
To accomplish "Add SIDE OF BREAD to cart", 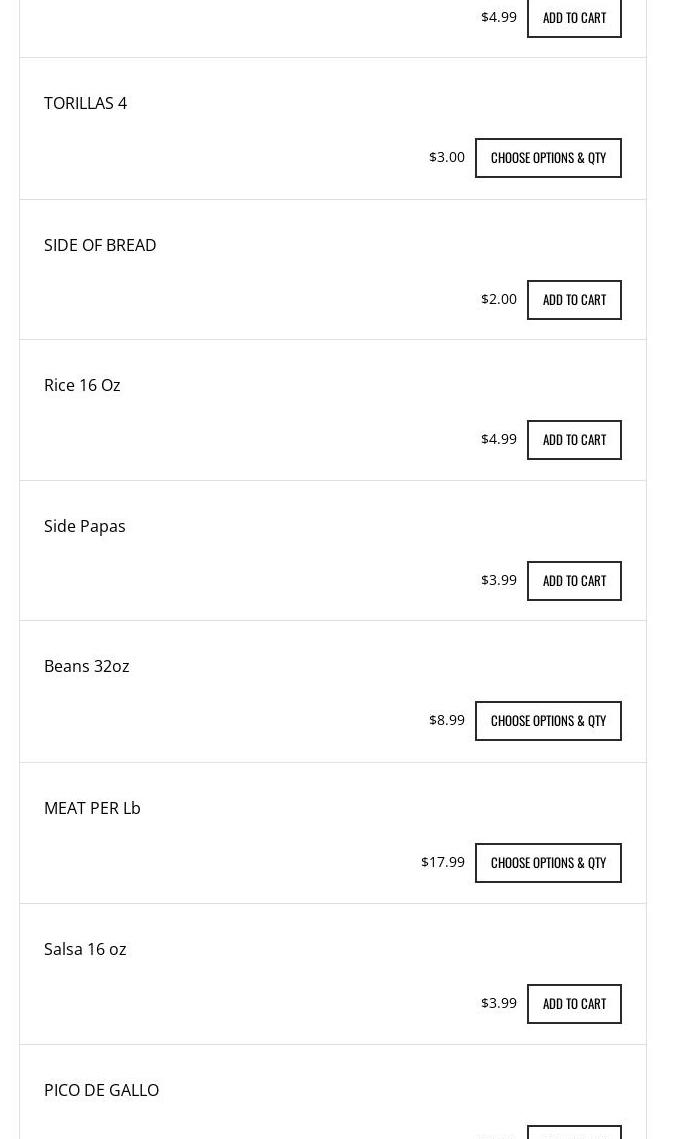I will click(x=574, y=299).
